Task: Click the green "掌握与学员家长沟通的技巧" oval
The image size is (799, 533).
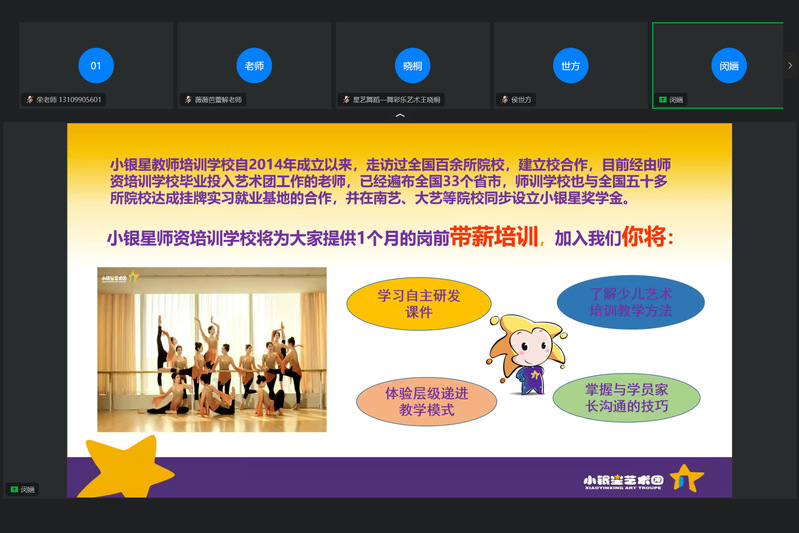Action: [x=626, y=398]
